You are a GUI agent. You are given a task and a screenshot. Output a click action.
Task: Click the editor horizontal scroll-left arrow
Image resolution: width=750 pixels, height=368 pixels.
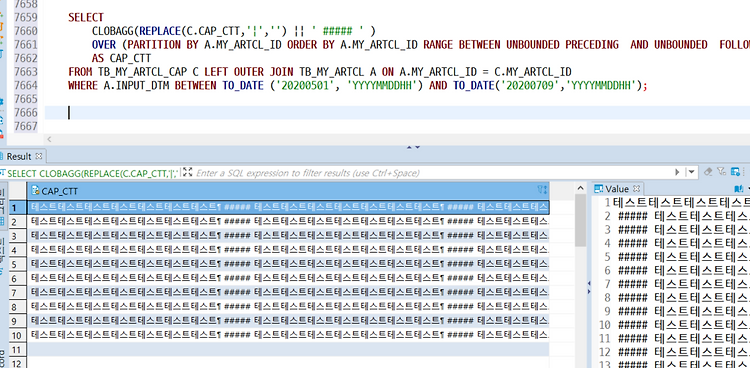(49, 140)
